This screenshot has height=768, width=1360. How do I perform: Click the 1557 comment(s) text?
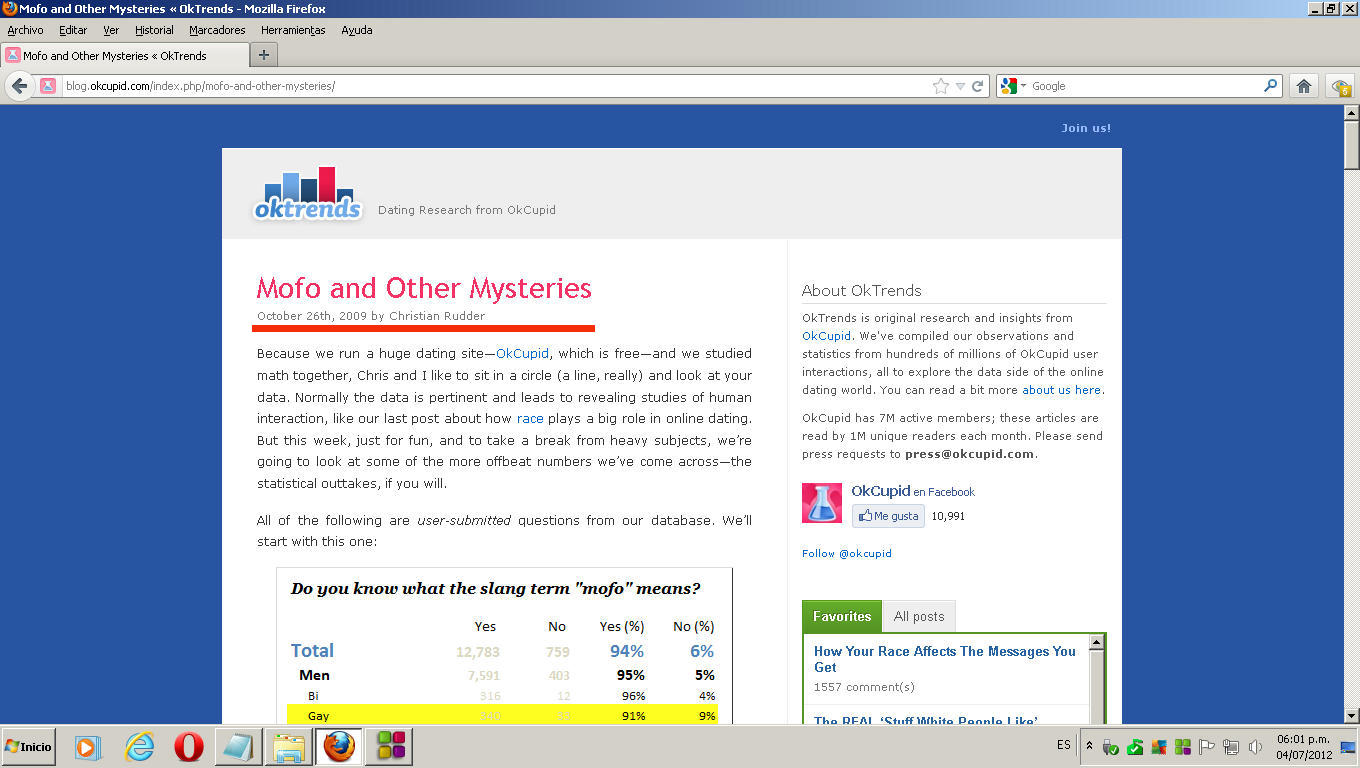864,687
